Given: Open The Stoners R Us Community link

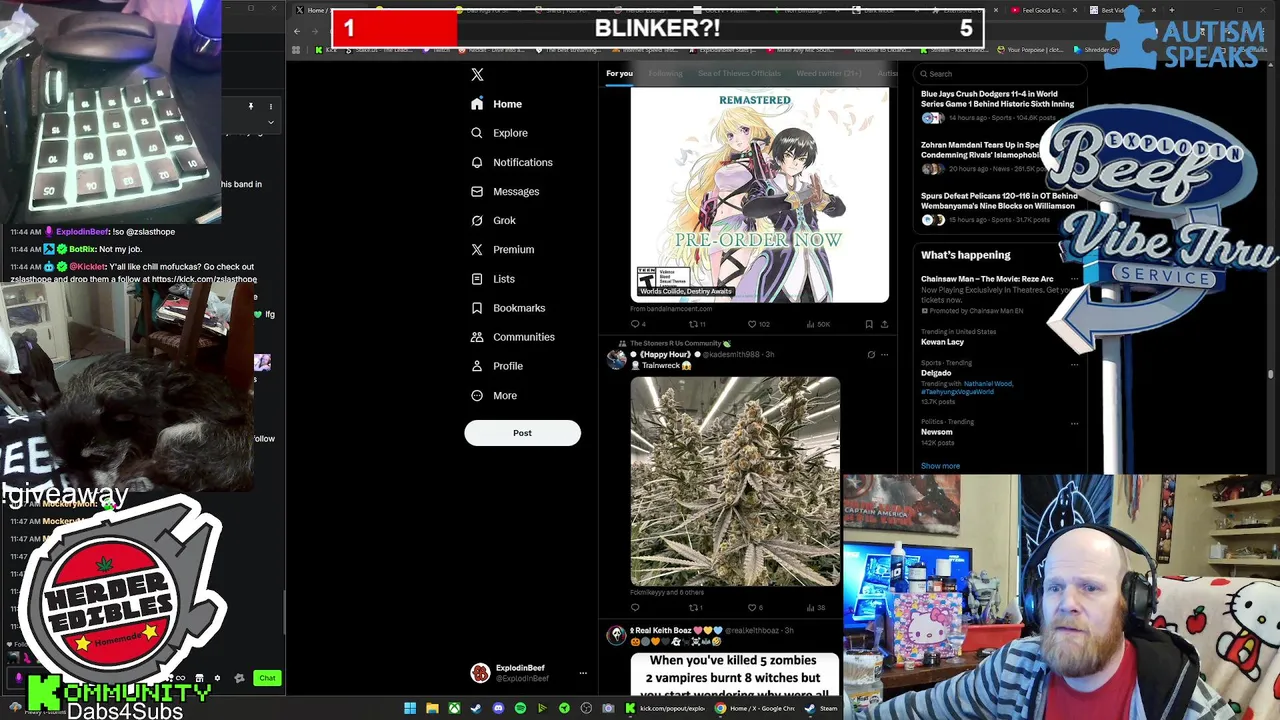Looking at the screenshot, I should (680, 343).
